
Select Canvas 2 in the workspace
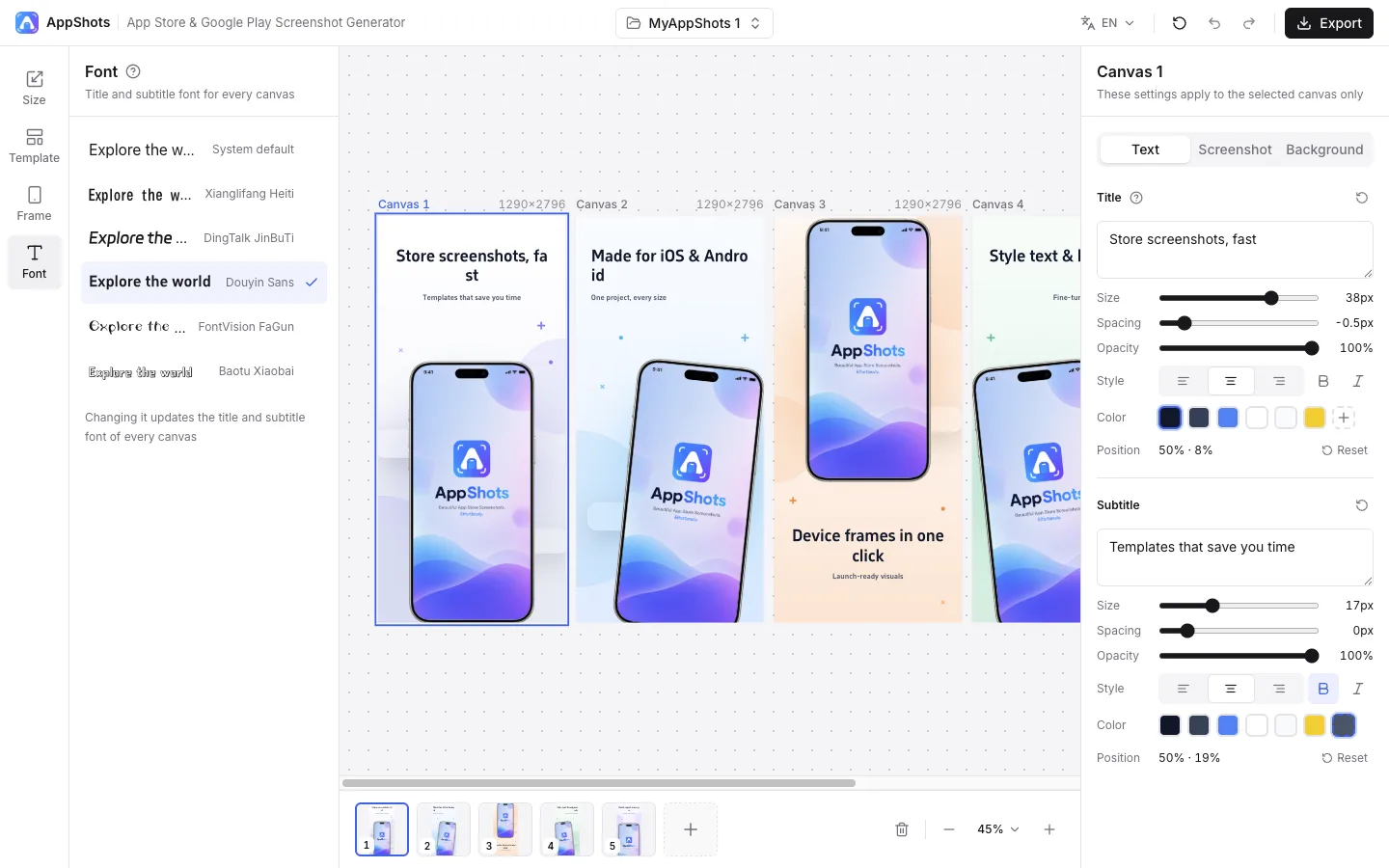click(x=669, y=419)
